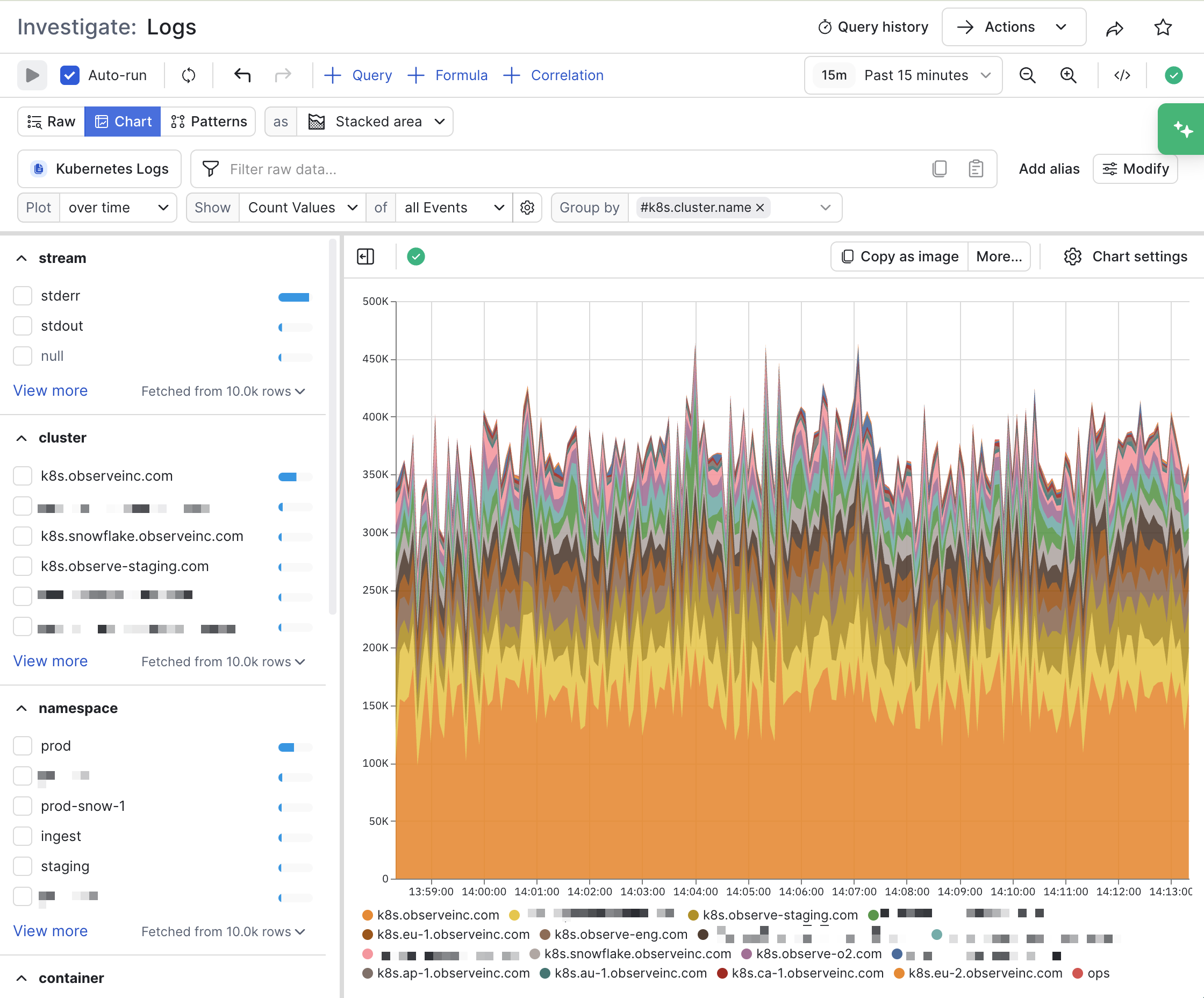The height and width of the screenshot is (998, 1204).
Task: Click the undo arrow icon
Action: click(242, 75)
